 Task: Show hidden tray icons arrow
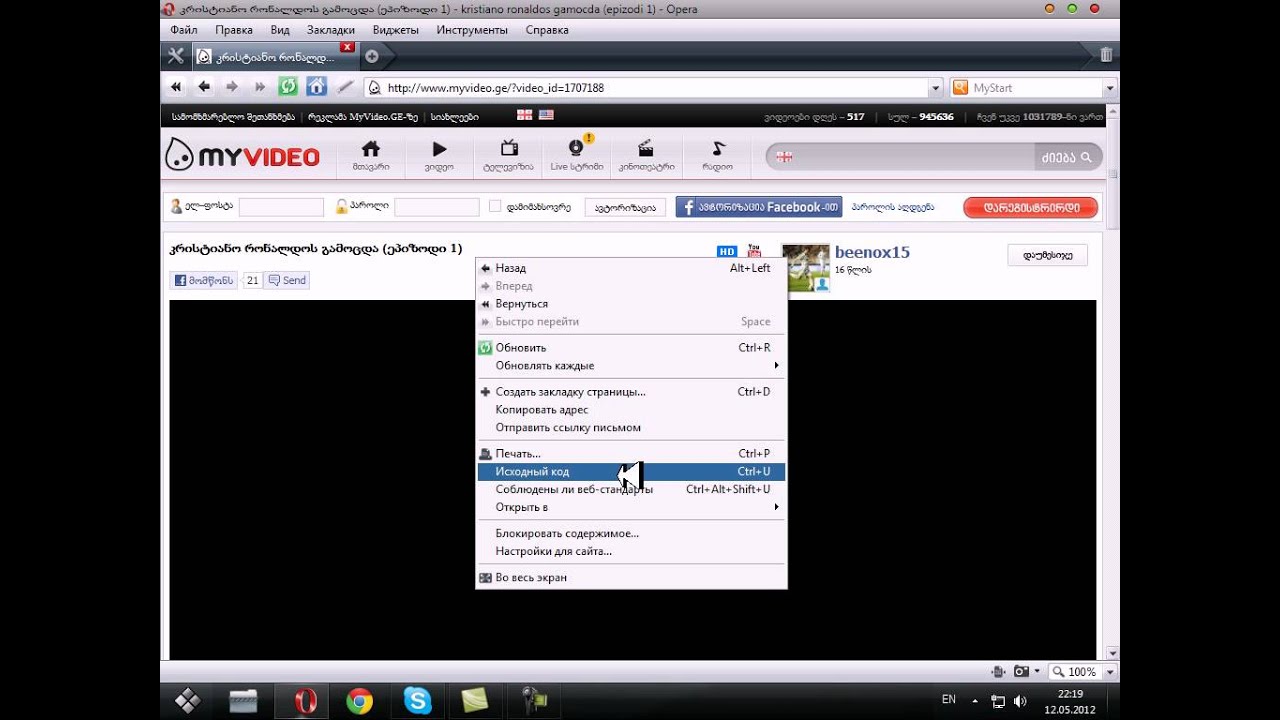[975, 701]
